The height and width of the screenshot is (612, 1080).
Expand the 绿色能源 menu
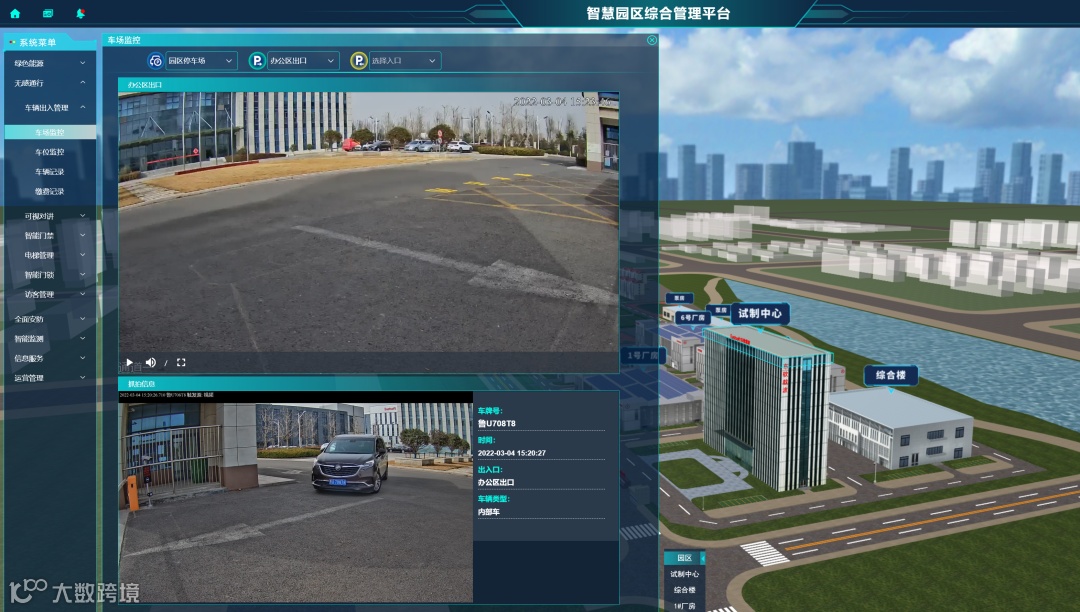(50, 63)
